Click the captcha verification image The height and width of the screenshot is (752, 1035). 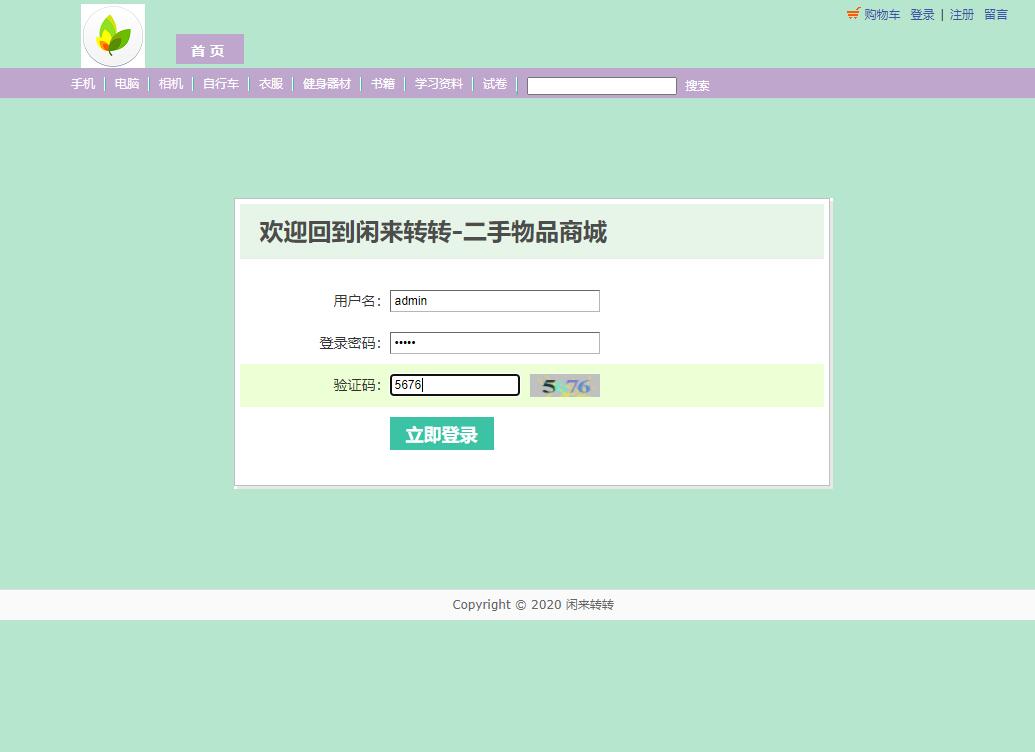pos(564,385)
